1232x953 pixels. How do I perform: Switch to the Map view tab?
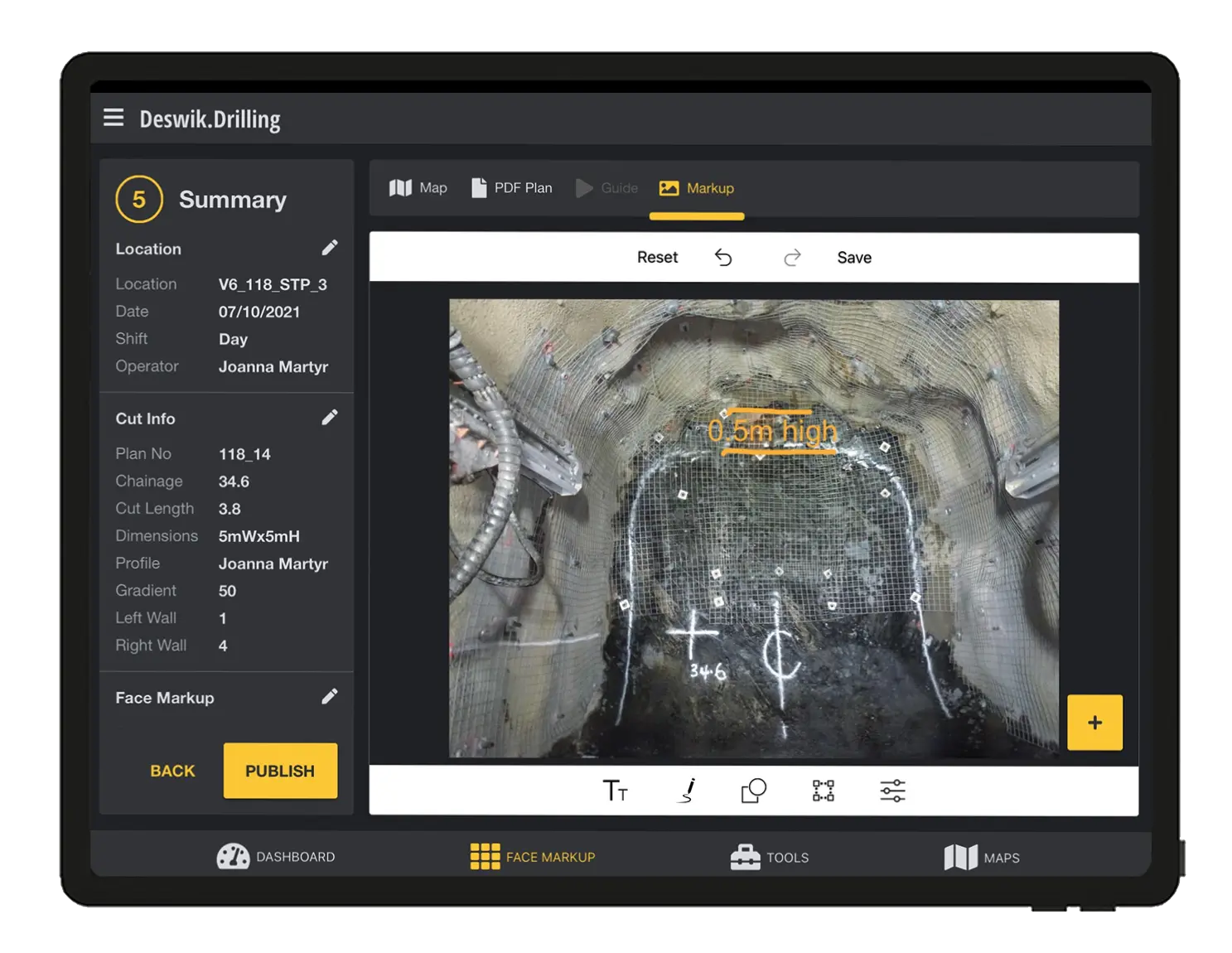pyautogui.click(x=418, y=188)
